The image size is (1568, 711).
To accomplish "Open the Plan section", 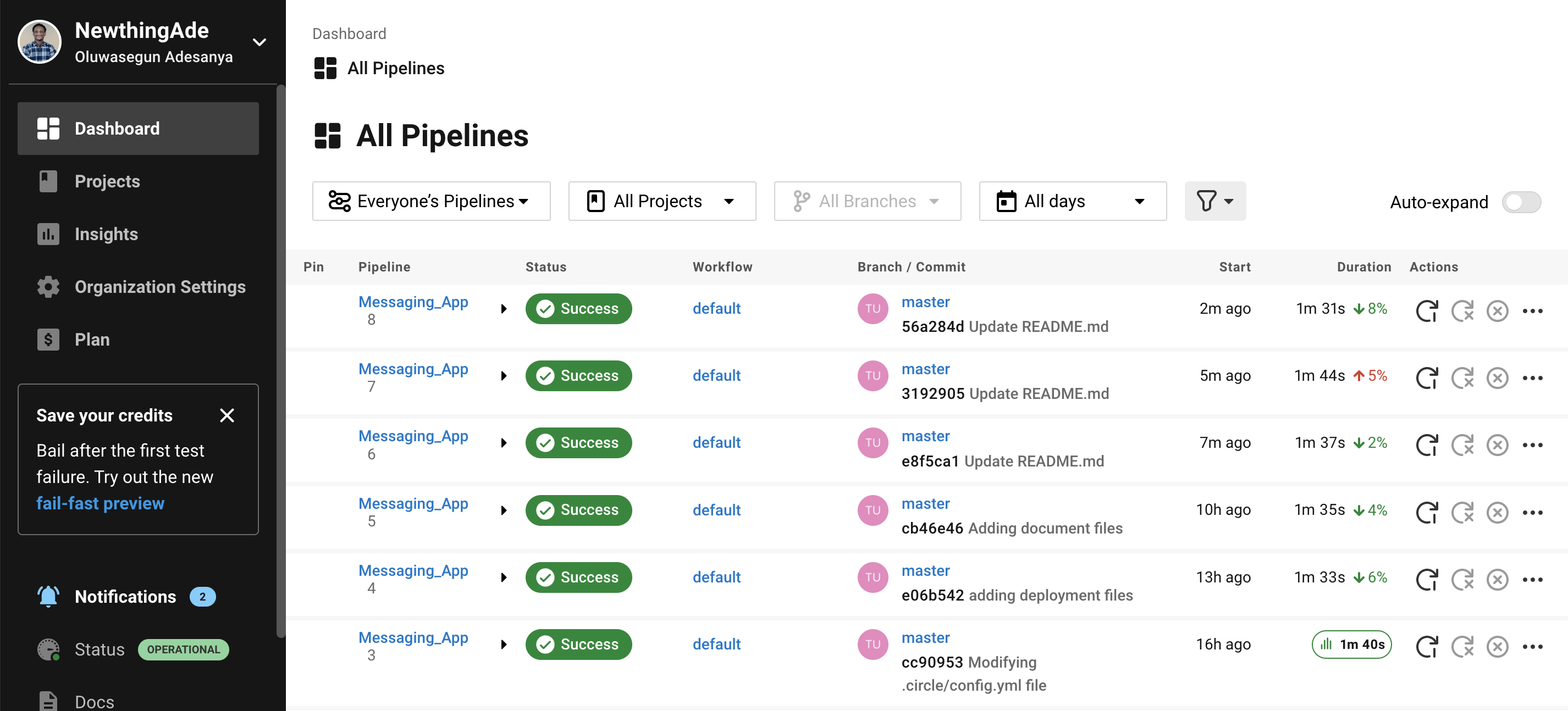I will click(x=92, y=340).
